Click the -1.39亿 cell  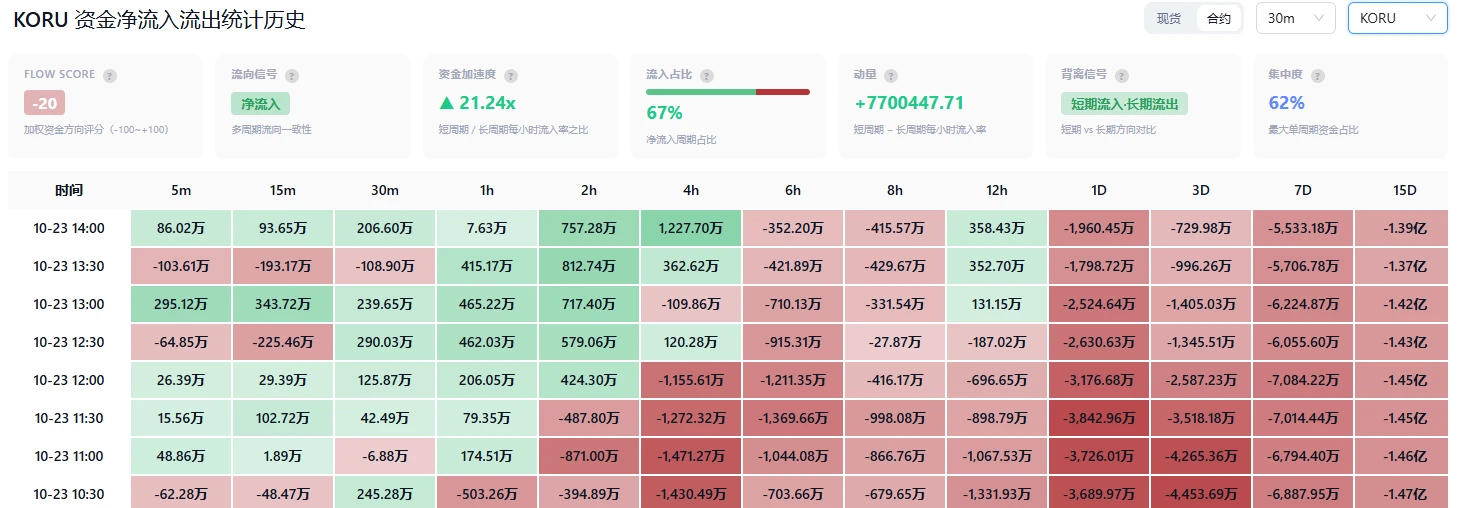pos(1402,228)
